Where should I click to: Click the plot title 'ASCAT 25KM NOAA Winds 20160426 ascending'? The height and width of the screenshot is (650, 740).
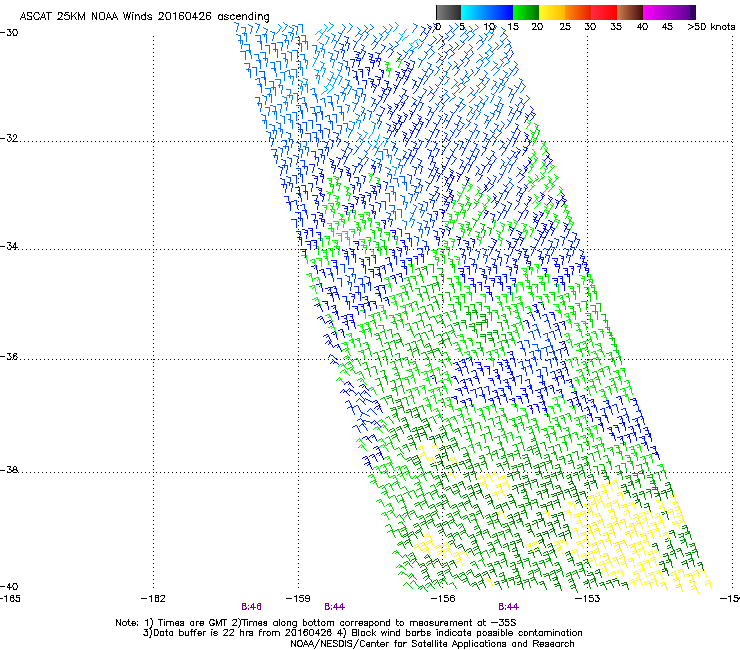(x=144, y=17)
